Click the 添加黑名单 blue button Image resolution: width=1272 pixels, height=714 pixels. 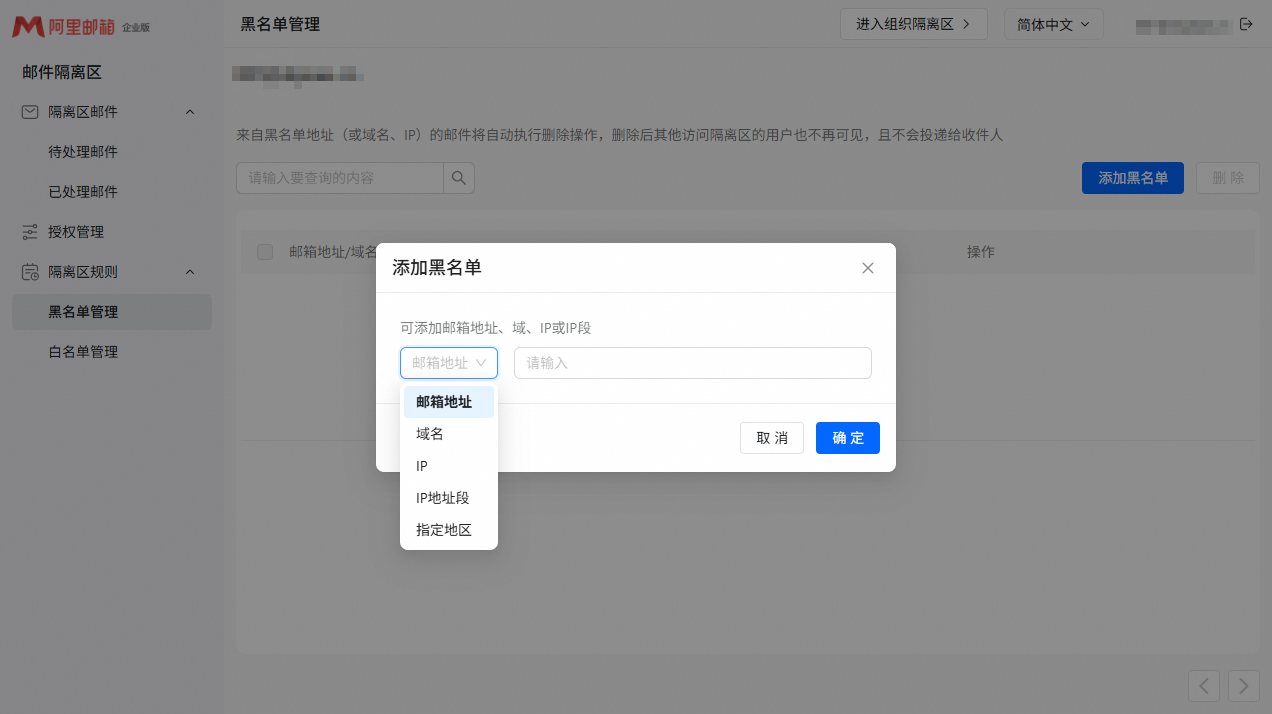(1133, 178)
